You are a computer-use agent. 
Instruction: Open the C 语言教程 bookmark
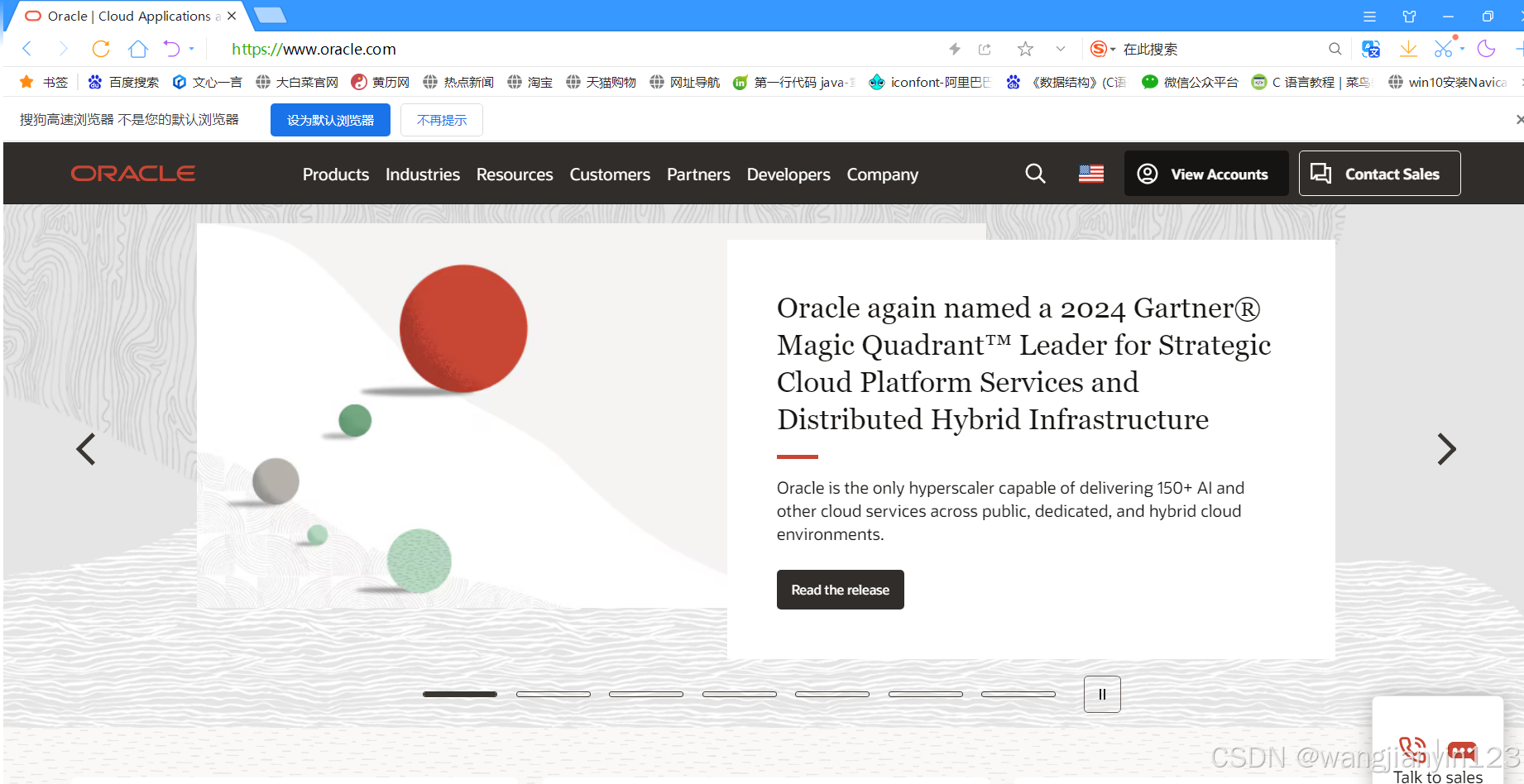pyautogui.click(x=1311, y=82)
